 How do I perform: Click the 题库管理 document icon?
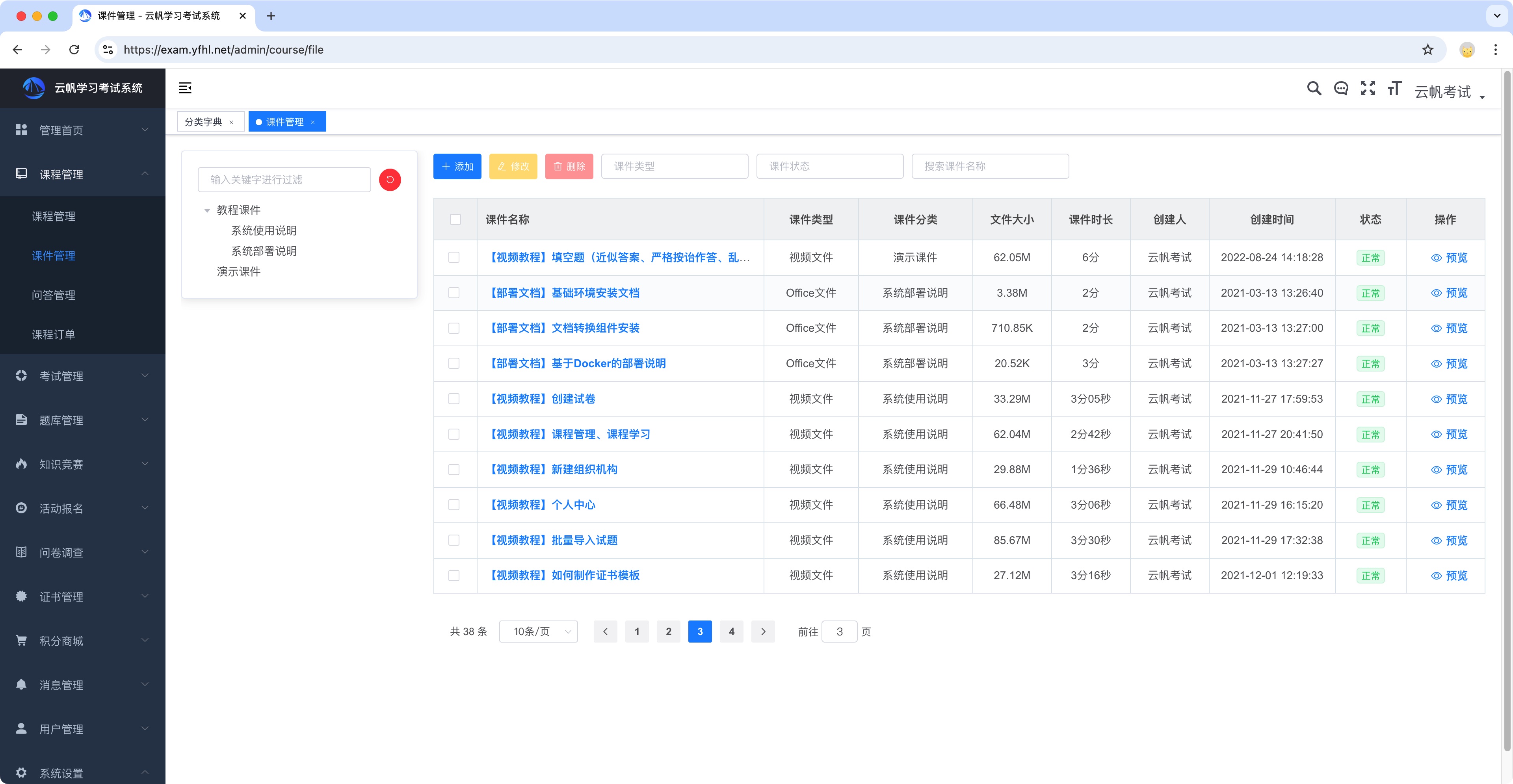tap(21, 420)
